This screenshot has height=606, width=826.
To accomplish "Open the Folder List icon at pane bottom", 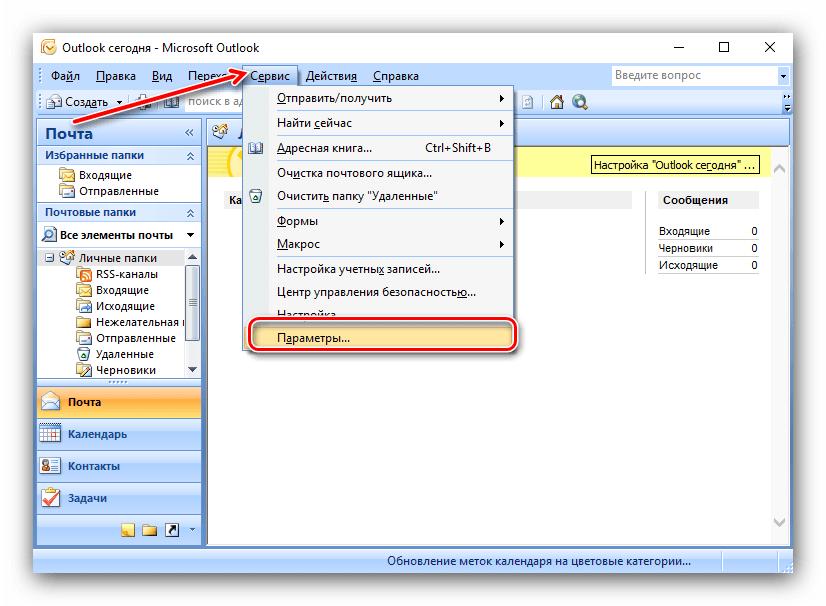I will click(x=149, y=530).
